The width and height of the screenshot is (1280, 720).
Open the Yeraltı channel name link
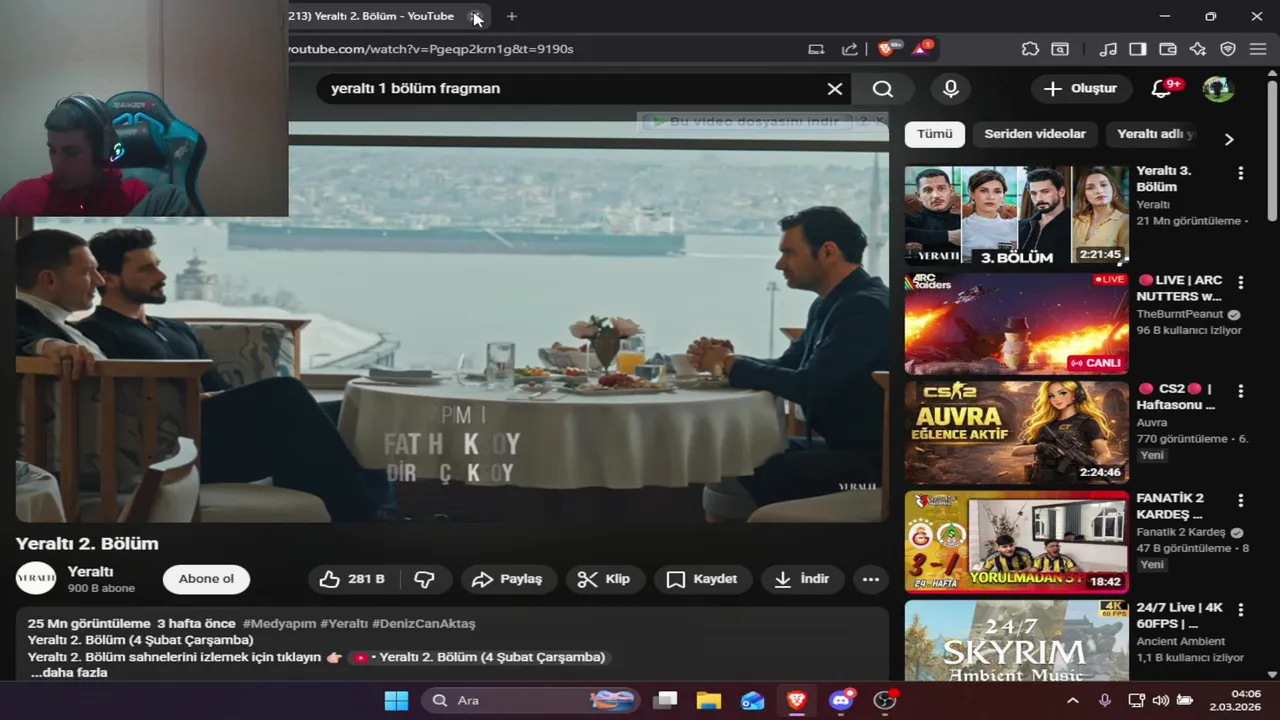(x=90, y=571)
